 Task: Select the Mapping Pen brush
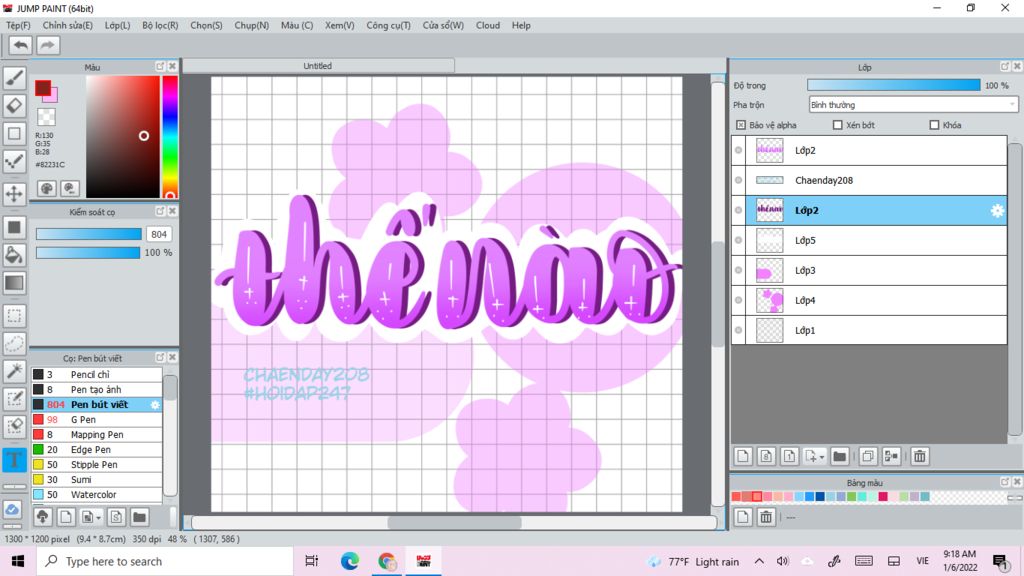point(97,435)
